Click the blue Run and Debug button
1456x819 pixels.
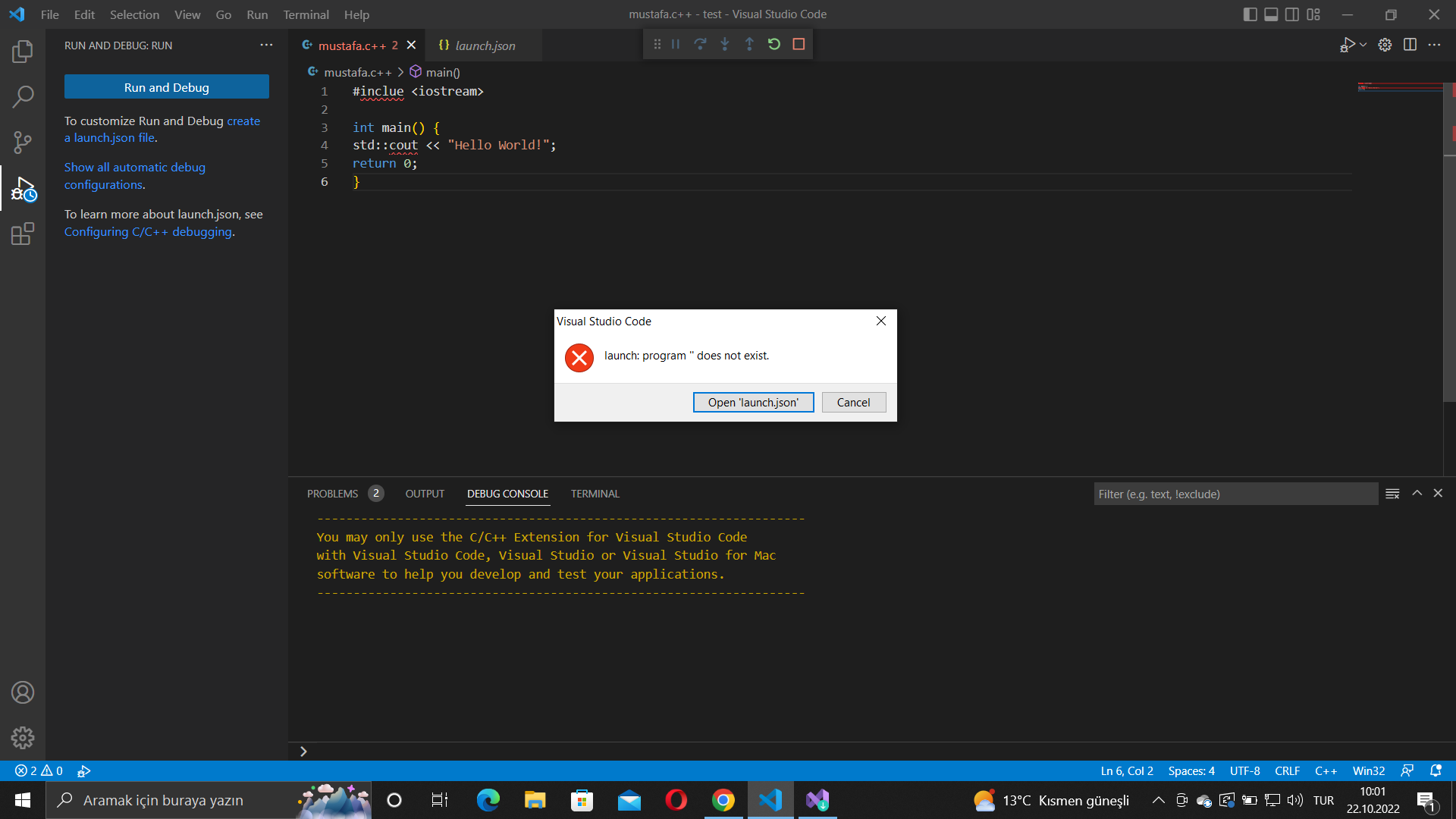167,87
